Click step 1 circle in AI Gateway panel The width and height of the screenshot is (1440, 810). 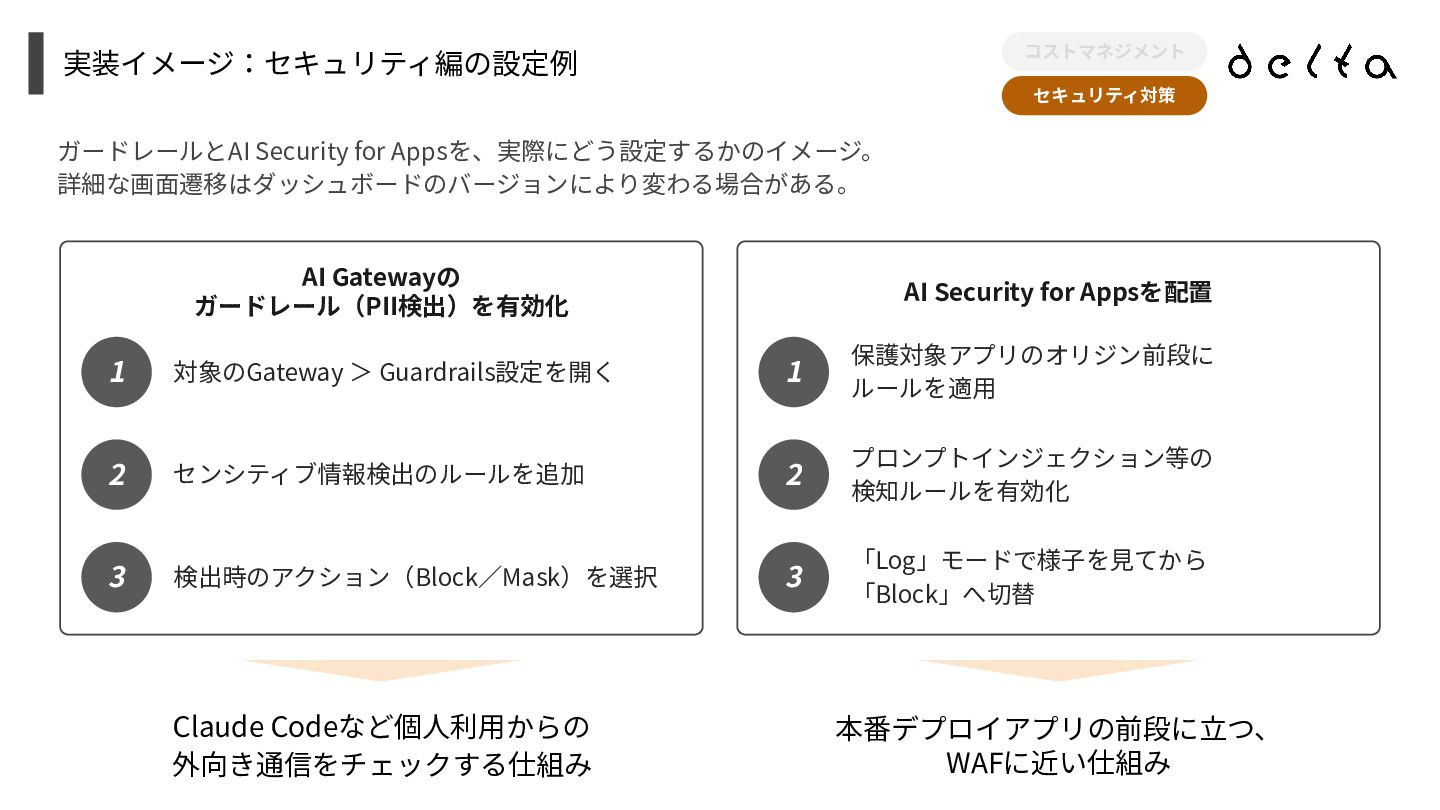(117, 372)
